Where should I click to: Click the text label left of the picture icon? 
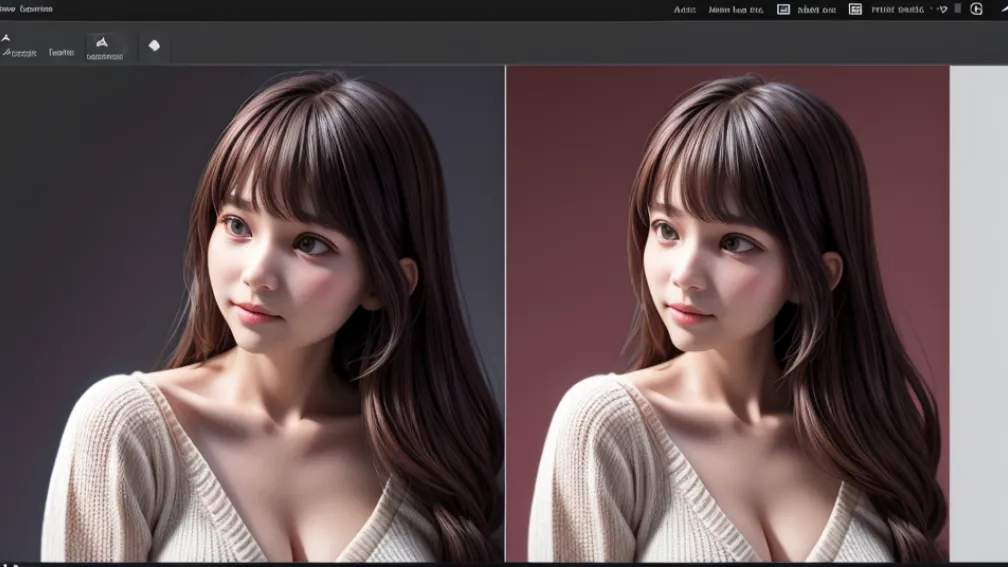click(x=735, y=10)
